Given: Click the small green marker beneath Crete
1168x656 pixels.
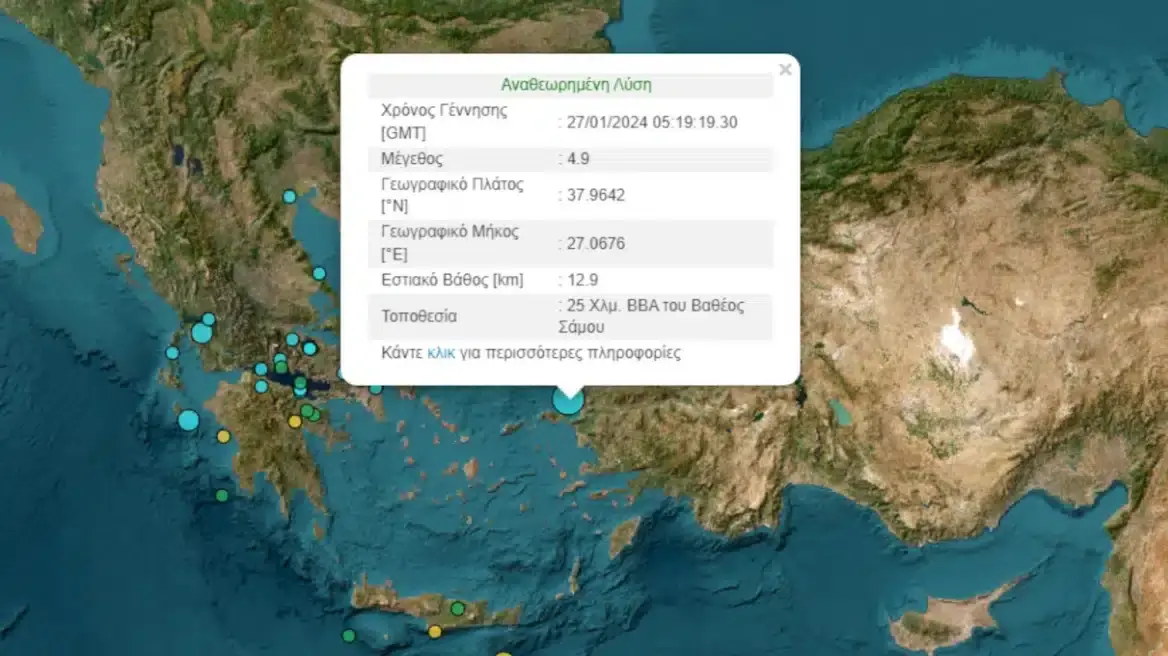Looking at the screenshot, I should pos(349,635).
